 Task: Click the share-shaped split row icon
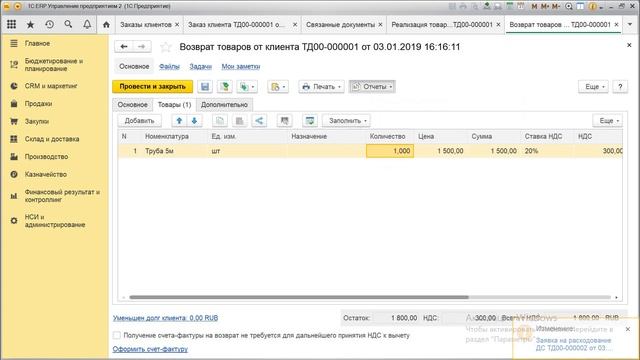pyautogui.click(x=259, y=120)
